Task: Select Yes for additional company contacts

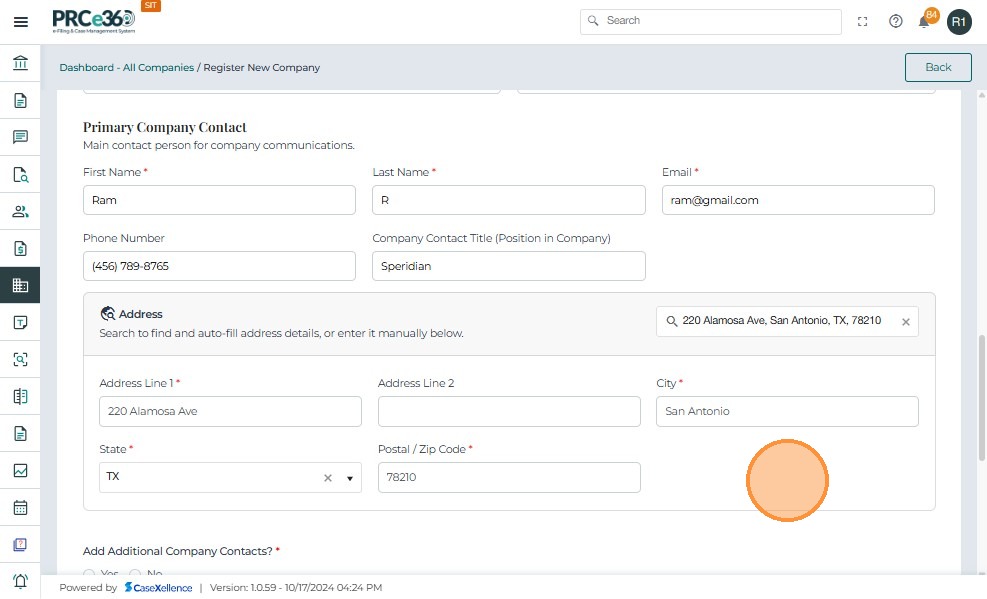Action: pyautogui.click(x=89, y=573)
